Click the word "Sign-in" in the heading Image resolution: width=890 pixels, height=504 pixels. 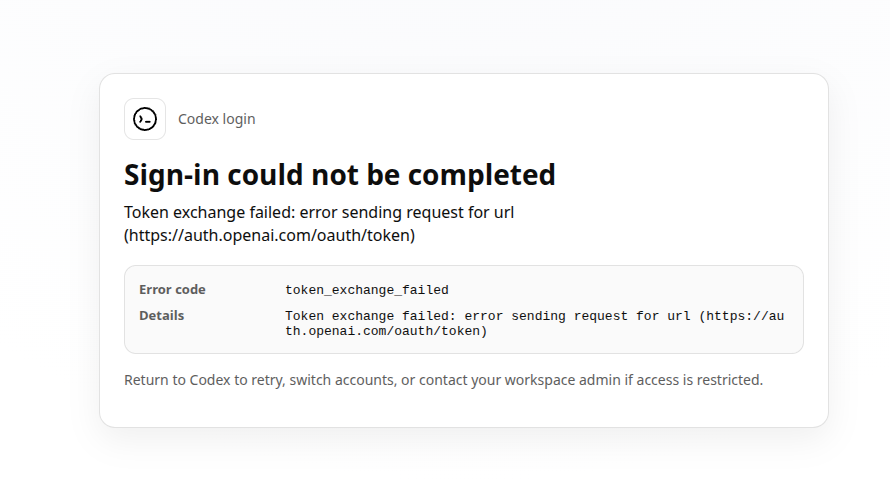point(171,175)
